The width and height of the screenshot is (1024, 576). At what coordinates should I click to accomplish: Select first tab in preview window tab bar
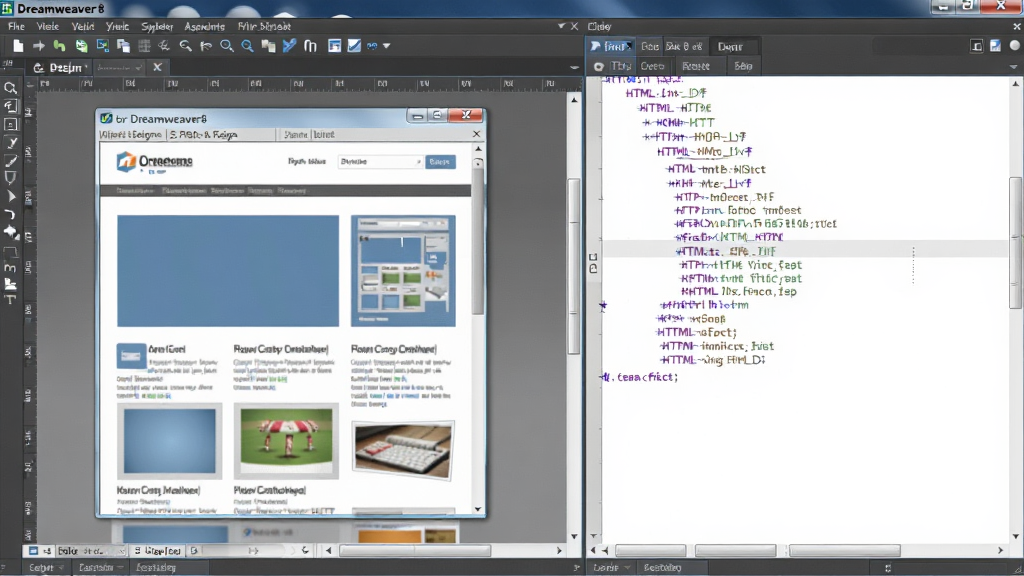[130, 135]
